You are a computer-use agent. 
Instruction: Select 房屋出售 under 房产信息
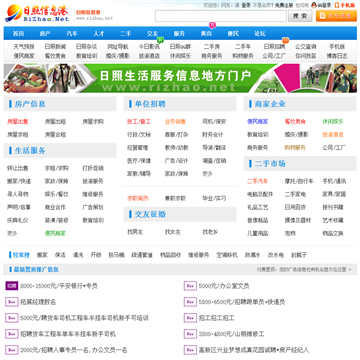pos(17,121)
